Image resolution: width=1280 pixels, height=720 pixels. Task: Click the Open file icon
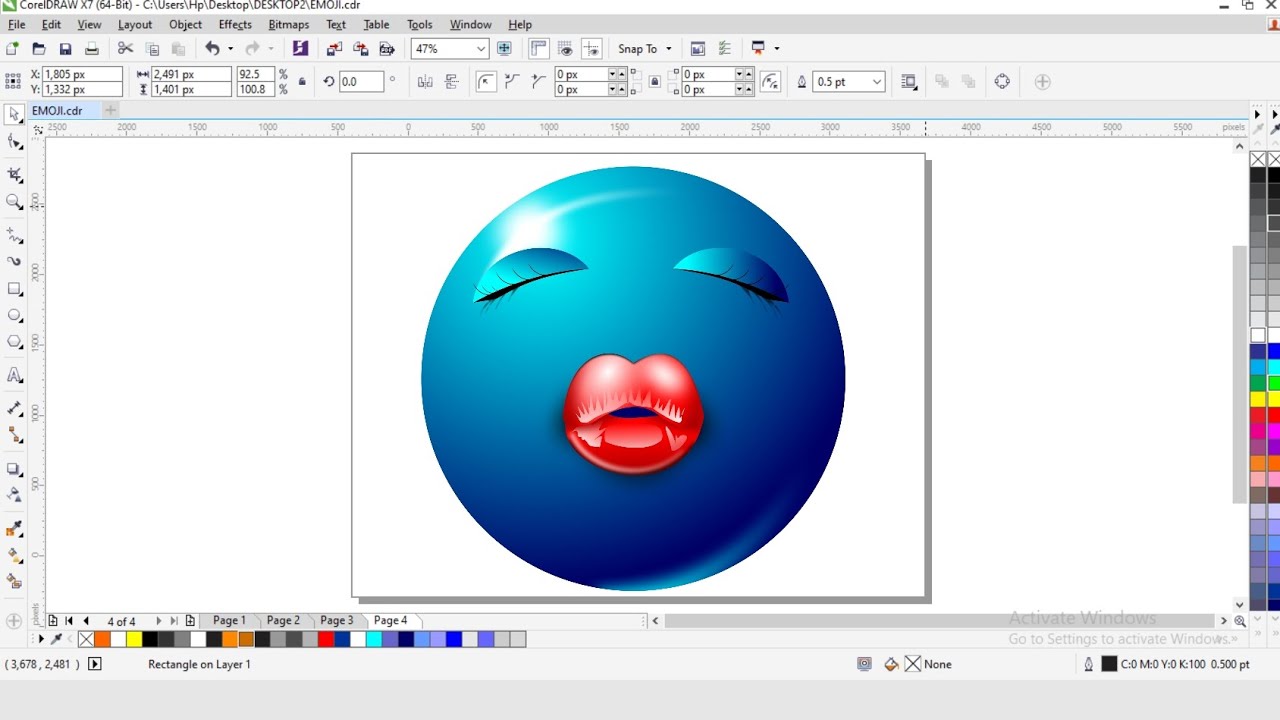tap(39, 48)
